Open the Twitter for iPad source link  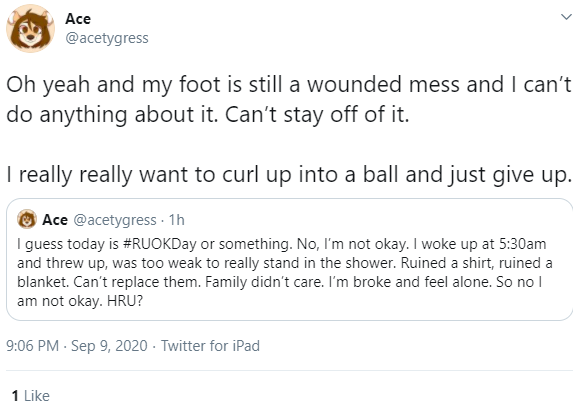(x=210, y=346)
